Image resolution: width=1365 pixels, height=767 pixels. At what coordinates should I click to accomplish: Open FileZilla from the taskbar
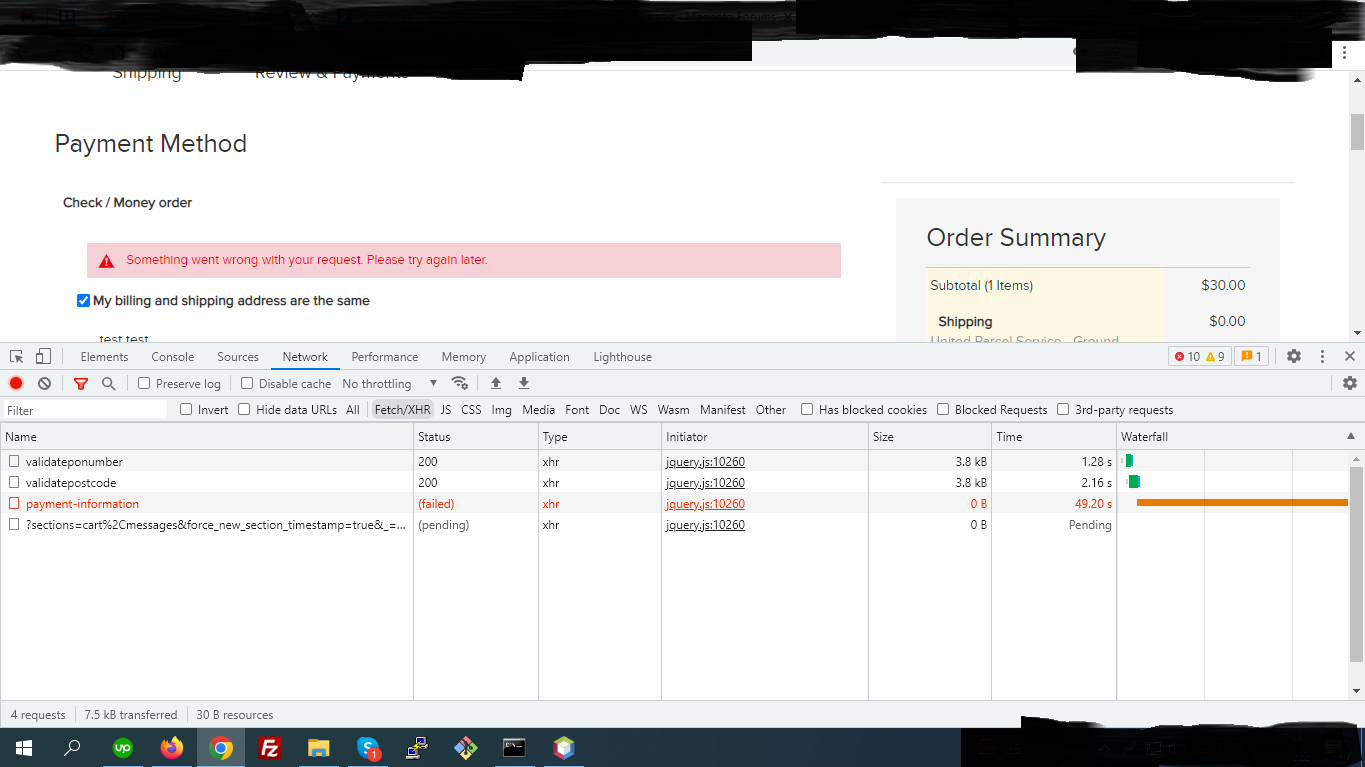coord(269,748)
